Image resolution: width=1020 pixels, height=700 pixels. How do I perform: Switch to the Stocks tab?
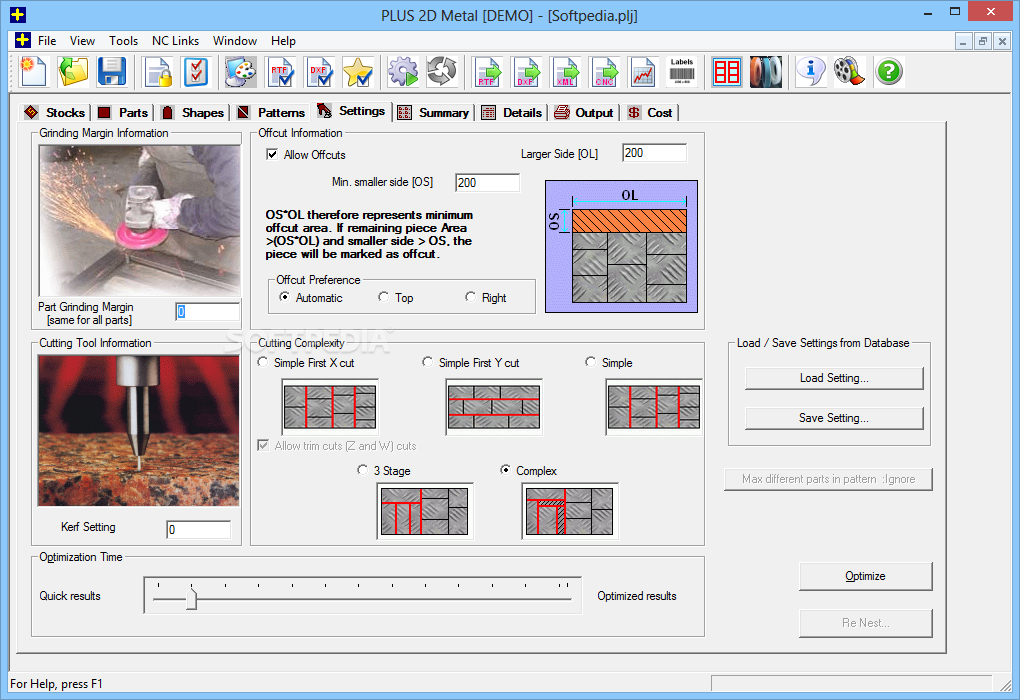(x=55, y=113)
